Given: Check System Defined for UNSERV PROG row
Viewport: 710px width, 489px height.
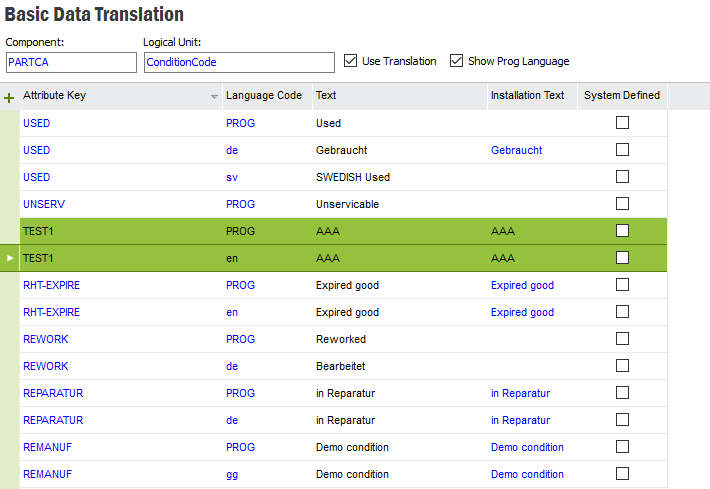Looking at the screenshot, I should [623, 204].
